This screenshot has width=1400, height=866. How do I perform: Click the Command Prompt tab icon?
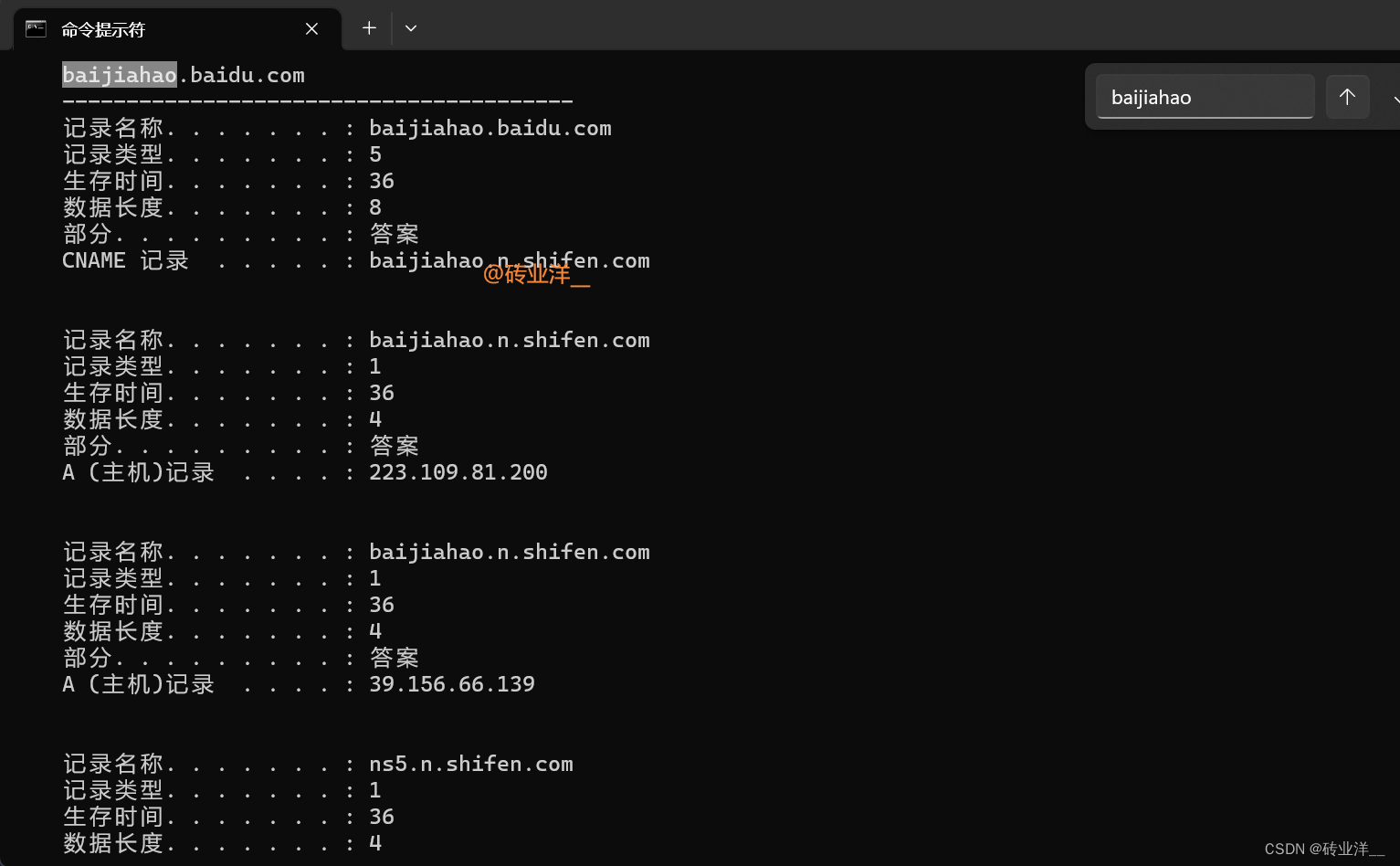tap(36, 29)
